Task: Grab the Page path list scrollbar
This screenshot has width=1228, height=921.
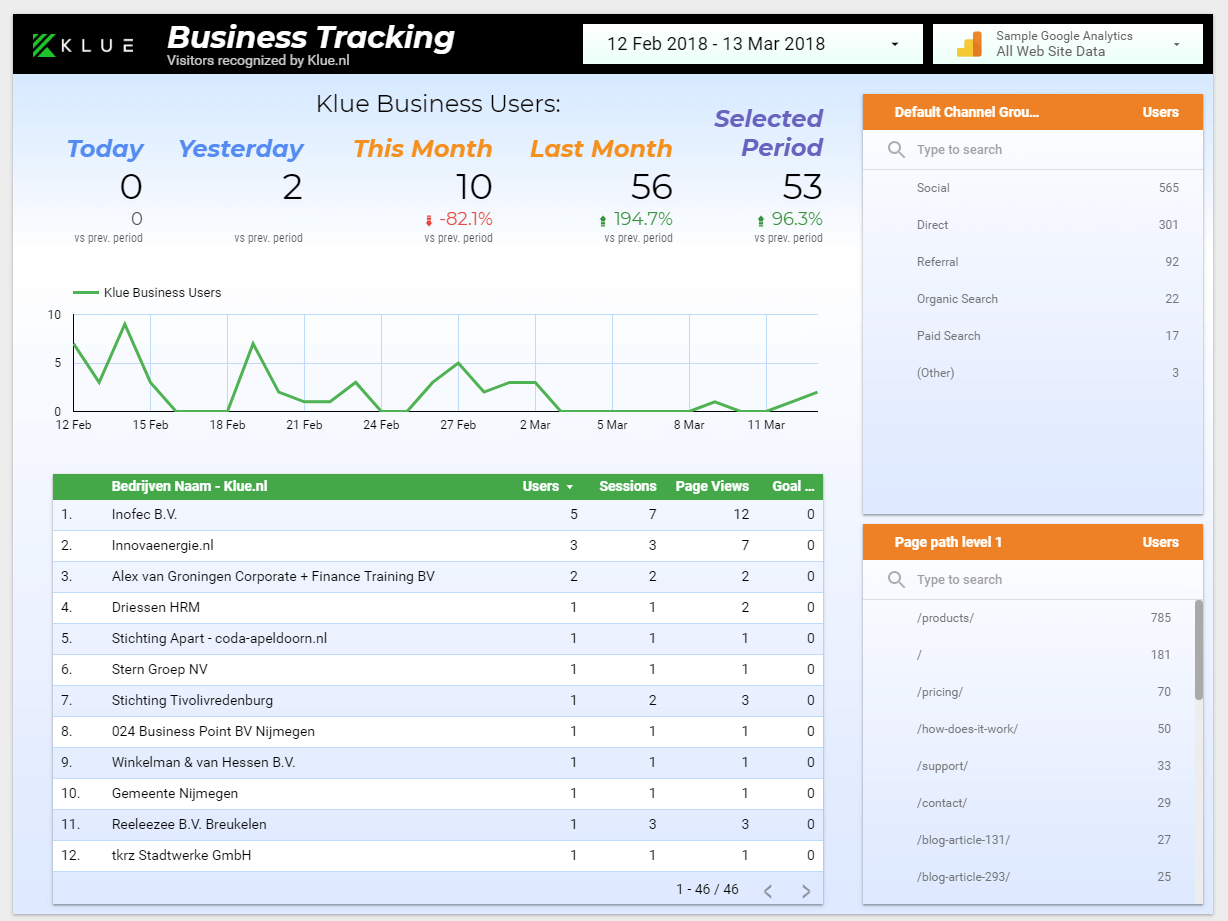Action: (1199, 650)
